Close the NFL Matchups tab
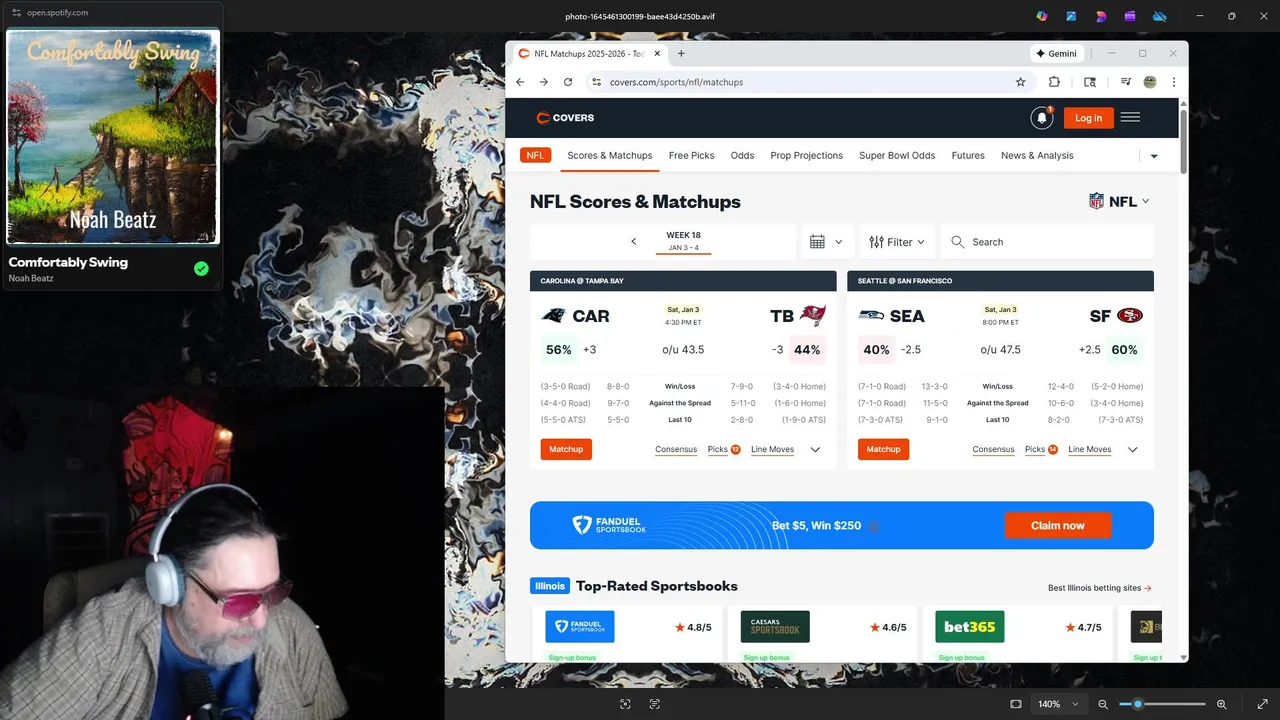 [658, 53]
